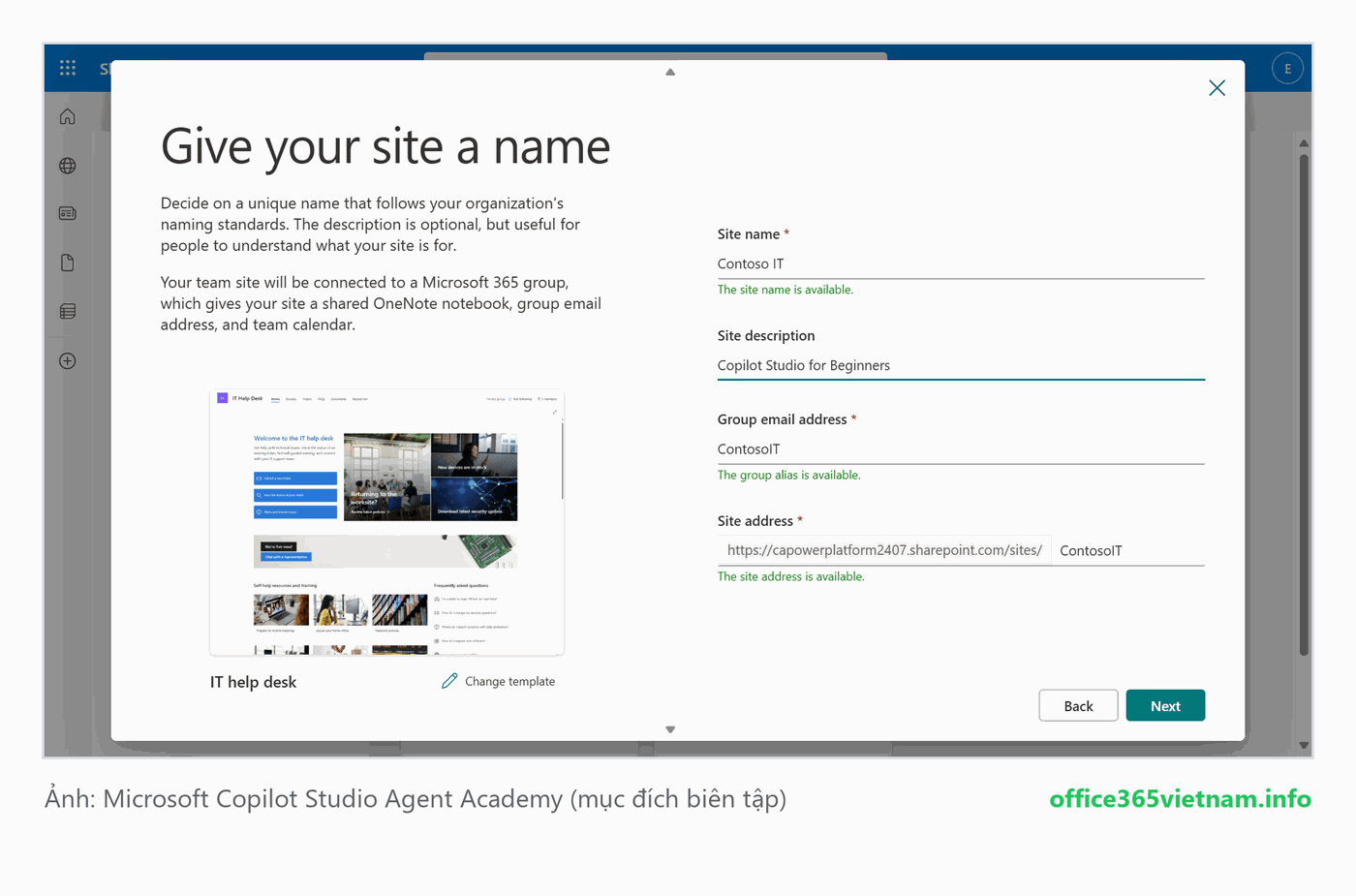Edit the Group email address field
Screen dimensions: 1356x896
tap(961, 448)
